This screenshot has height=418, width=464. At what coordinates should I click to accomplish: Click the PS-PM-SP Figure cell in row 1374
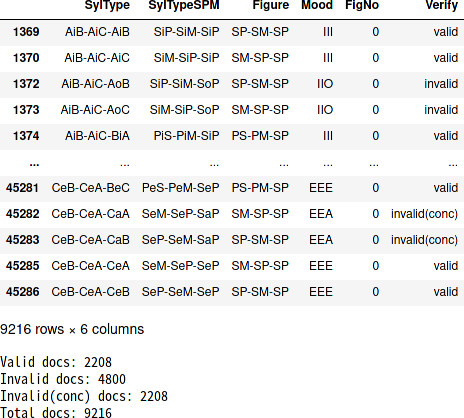(260, 136)
